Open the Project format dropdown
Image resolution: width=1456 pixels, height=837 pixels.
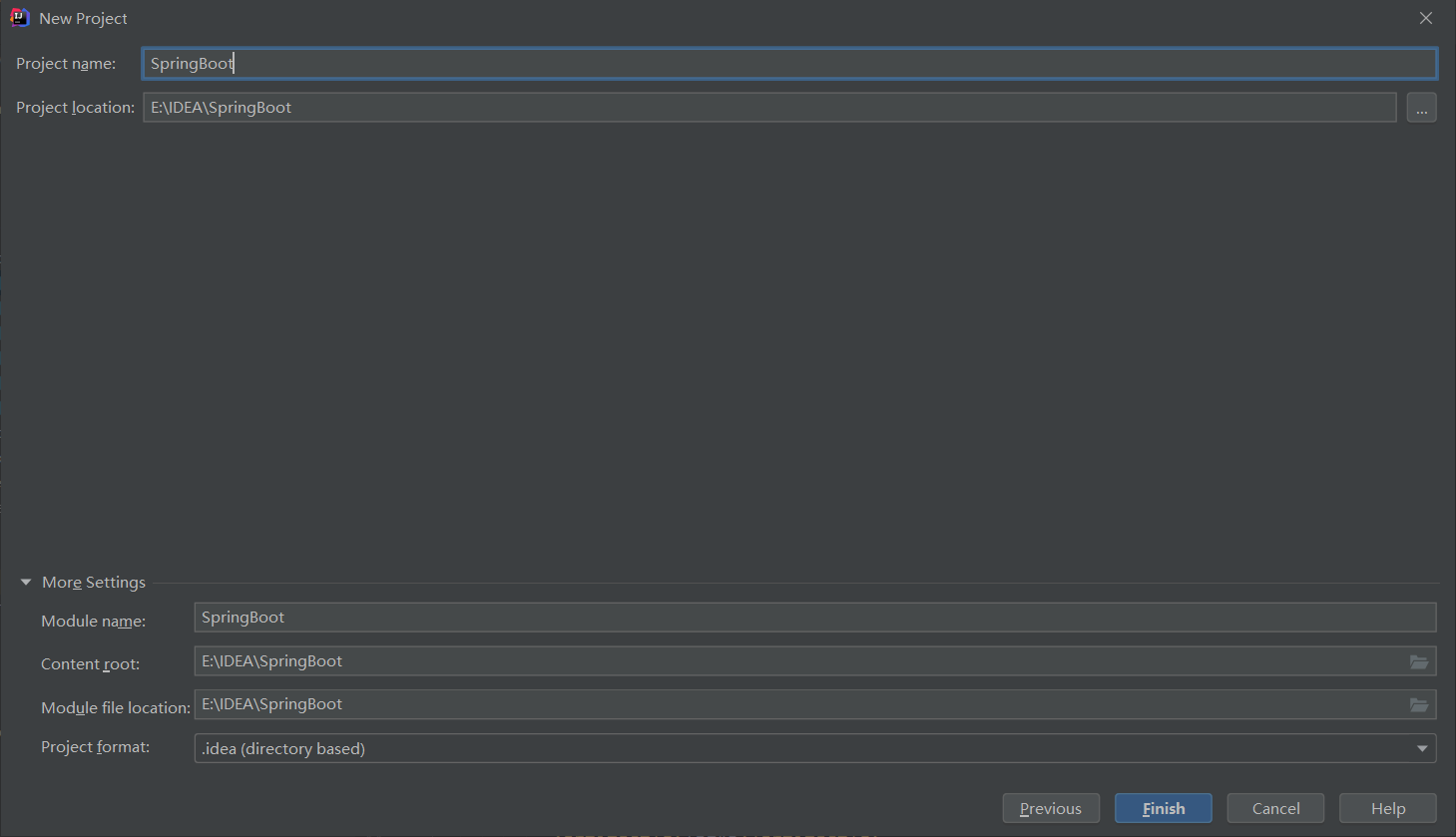point(814,748)
